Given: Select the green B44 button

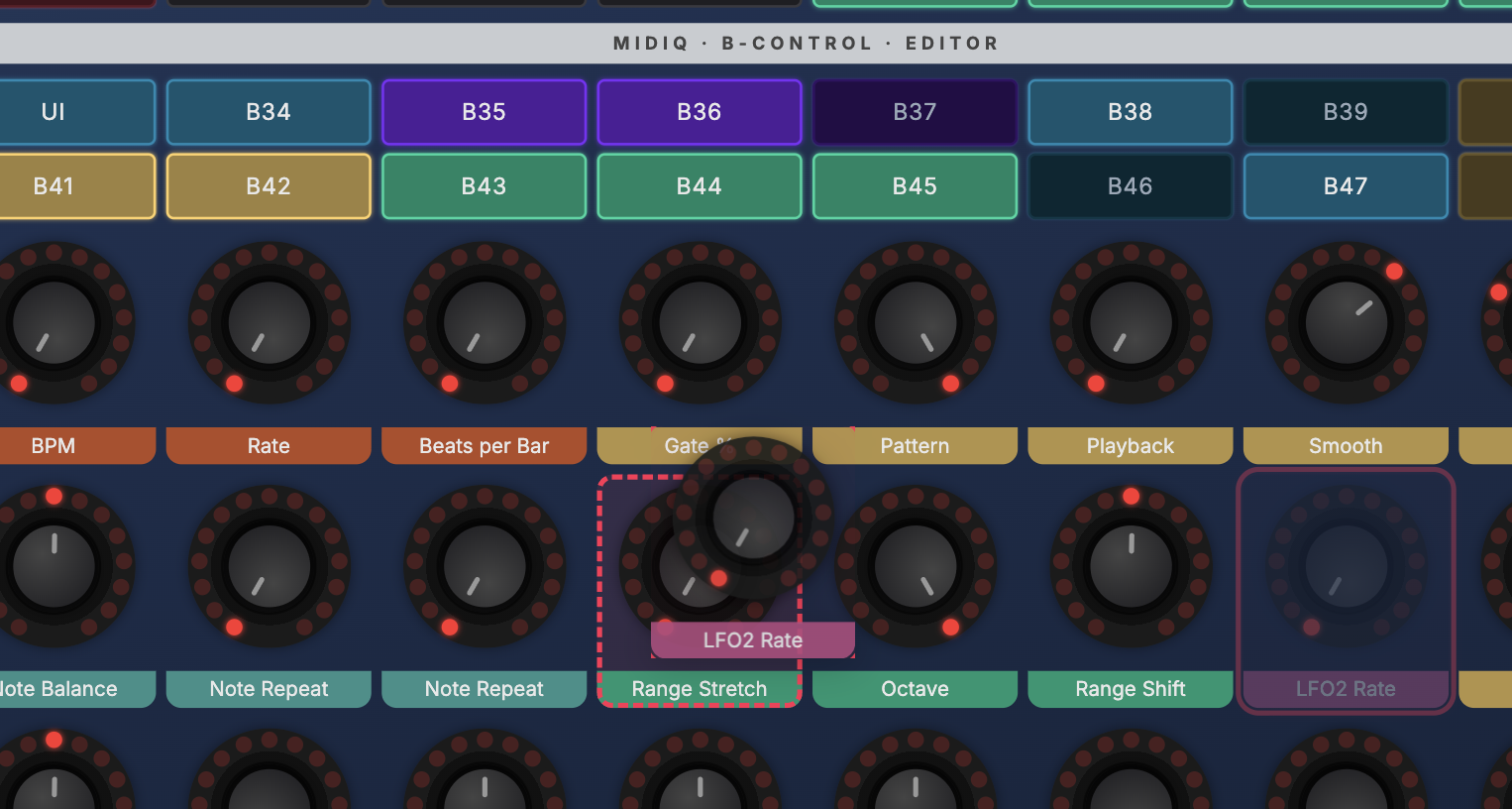Looking at the screenshot, I should [x=700, y=186].
